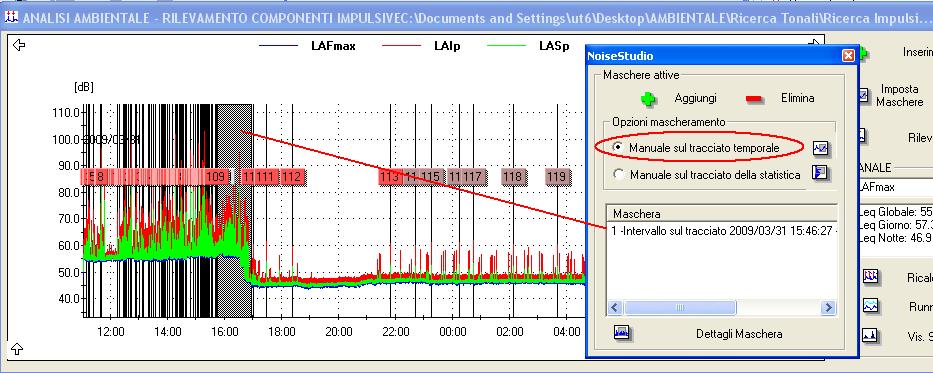This screenshot has width=933, height=373.
Task: Select Manuale sul tracciato della statistica option
Action: click(x=619, y=175)
